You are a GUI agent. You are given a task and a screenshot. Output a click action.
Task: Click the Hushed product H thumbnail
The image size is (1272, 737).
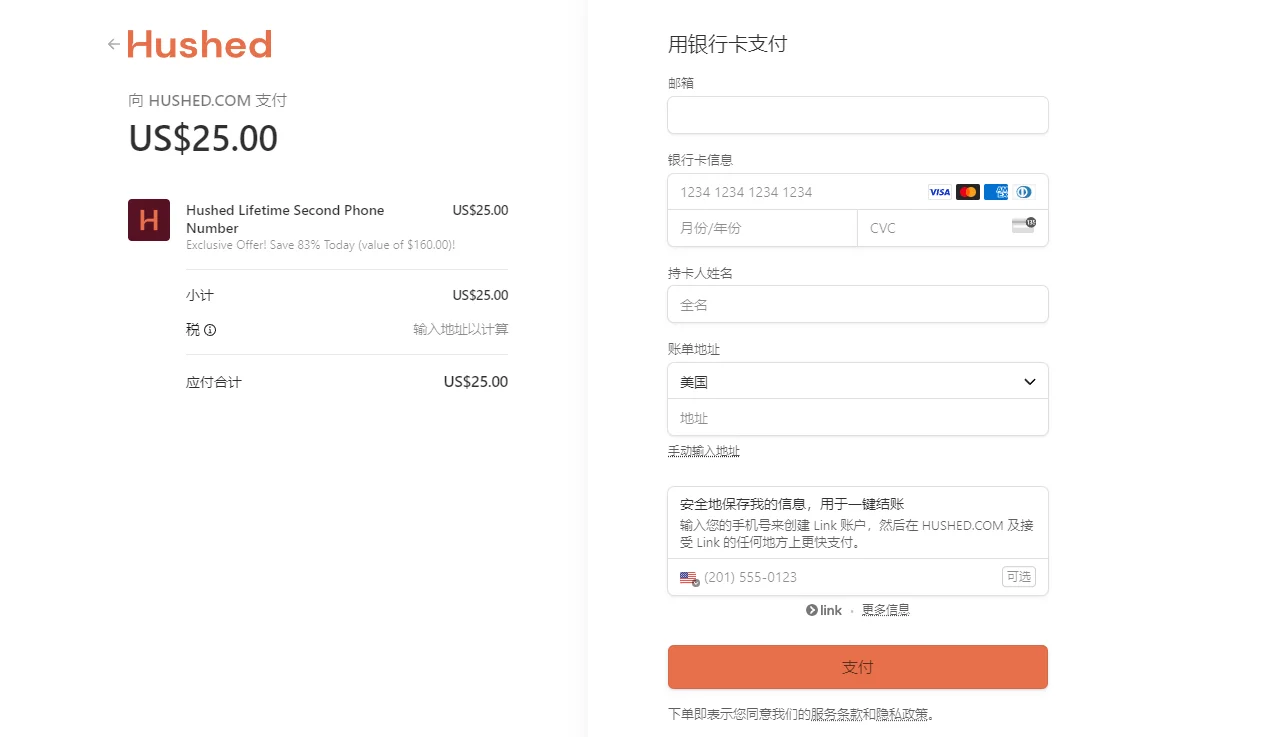[x=149, y=220]
